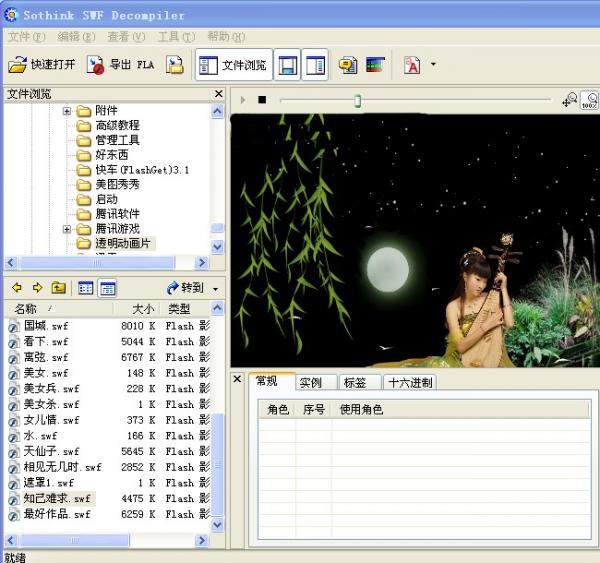Click the Export FLA (导出 FLA) button

click(x=121, y=65)
